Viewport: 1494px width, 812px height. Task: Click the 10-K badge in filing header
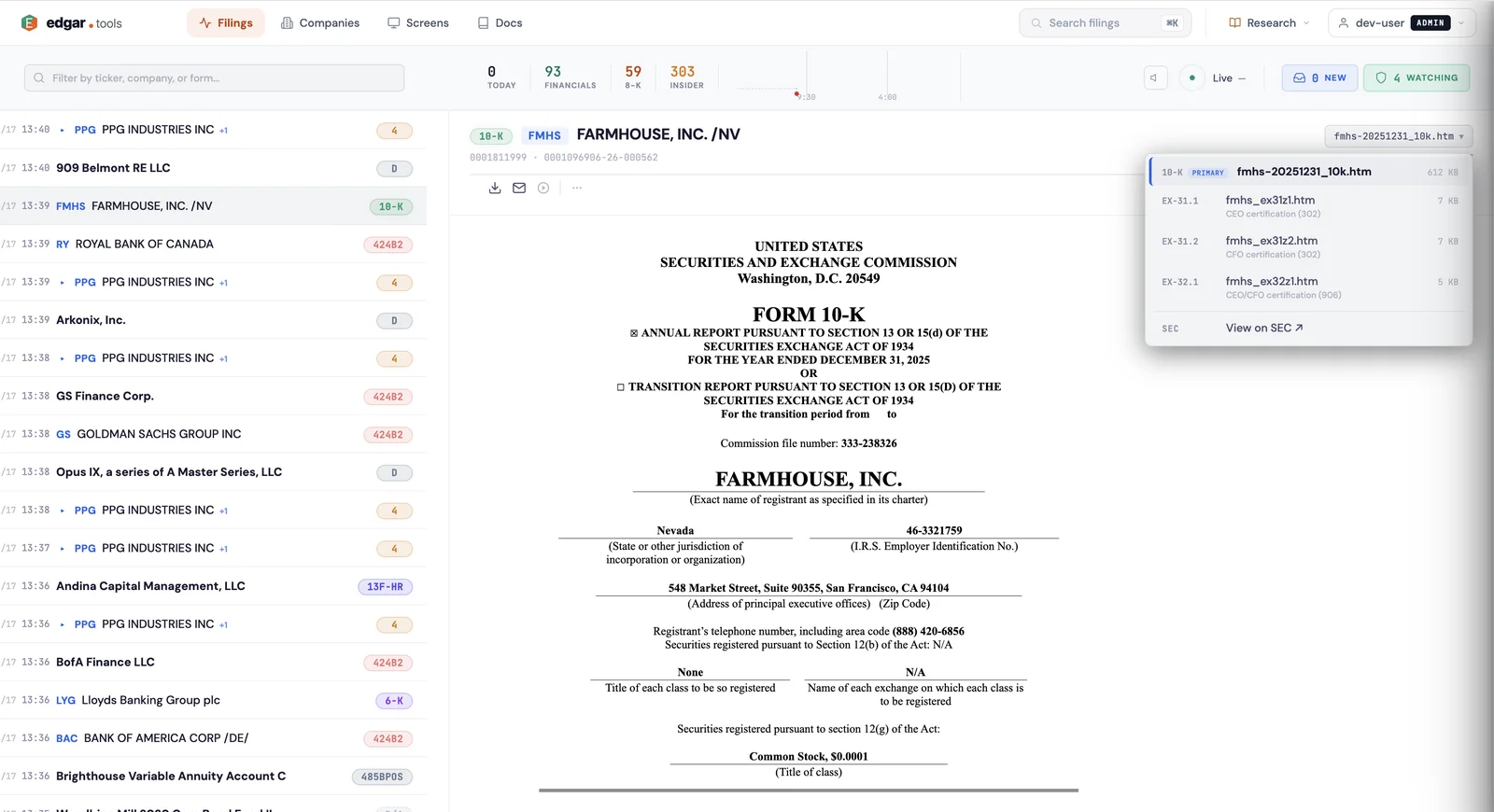pyautogui.click(x=491, y=136)
